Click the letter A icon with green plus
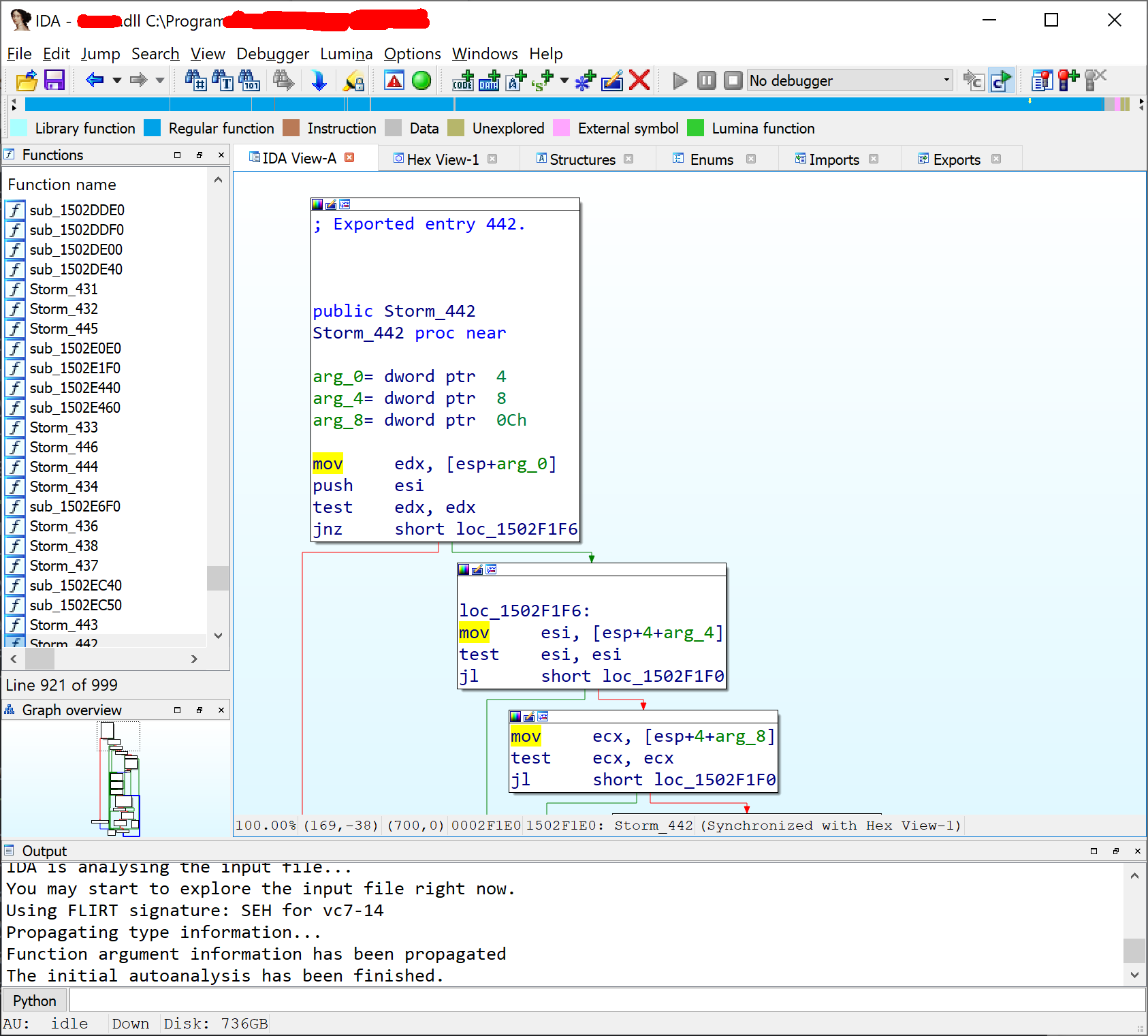Image resolution: width=1148 pixels, height=1036 pixels. pyautogui.click(x=516, y=80)
